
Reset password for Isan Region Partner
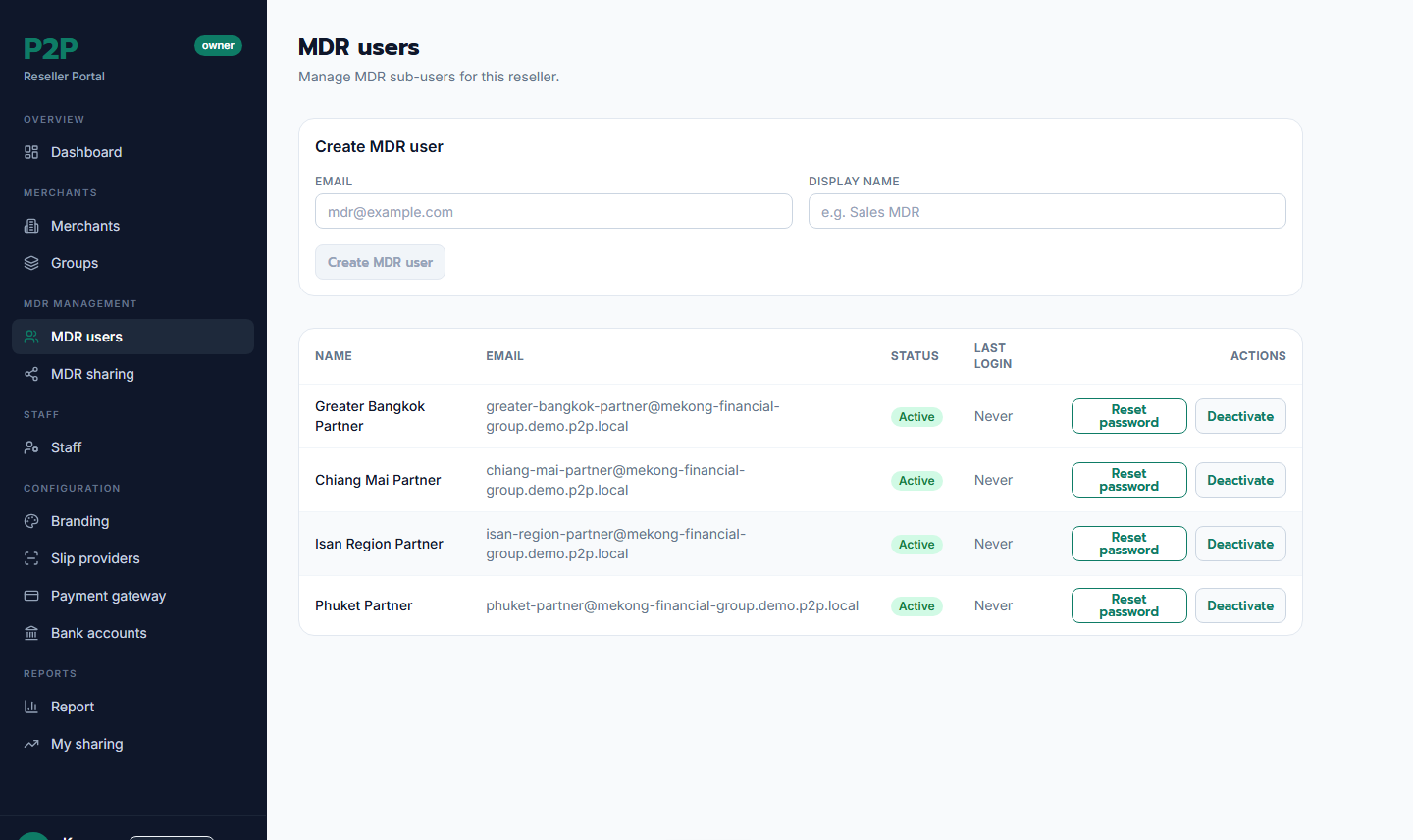point(1128,544)
